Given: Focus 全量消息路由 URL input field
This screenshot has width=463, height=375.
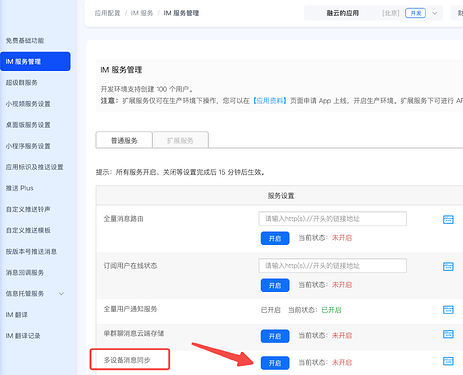Looking at the screenshot, I should (x=332, y=219).
